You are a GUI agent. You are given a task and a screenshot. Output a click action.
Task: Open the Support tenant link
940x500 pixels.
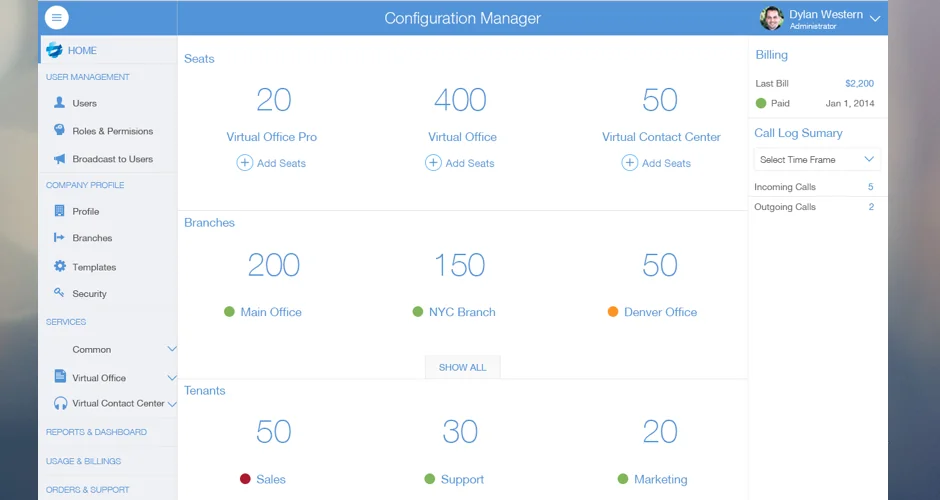pos(462,479)
